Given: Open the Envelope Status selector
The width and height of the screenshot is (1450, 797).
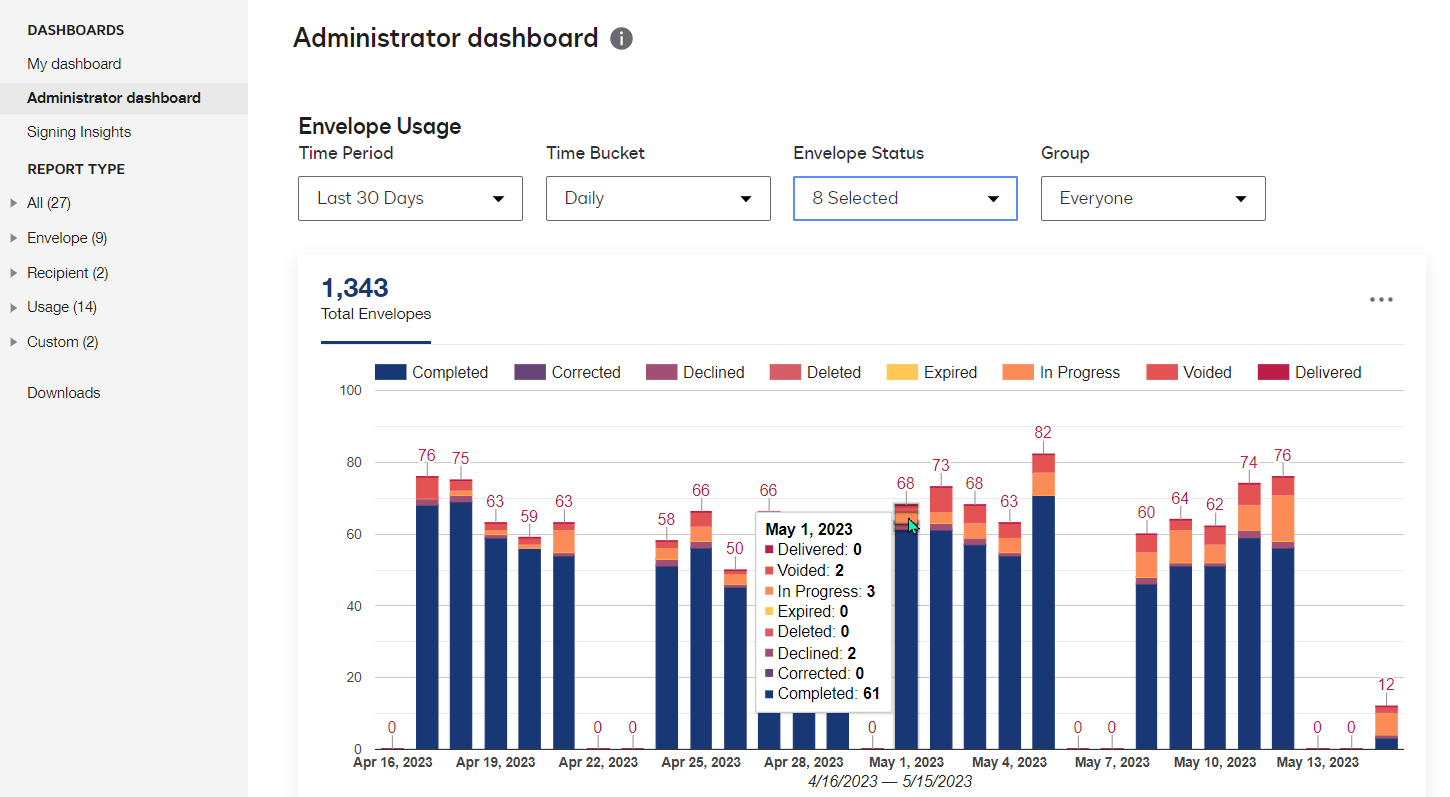Looking at the screenshot, I should 905,198.
